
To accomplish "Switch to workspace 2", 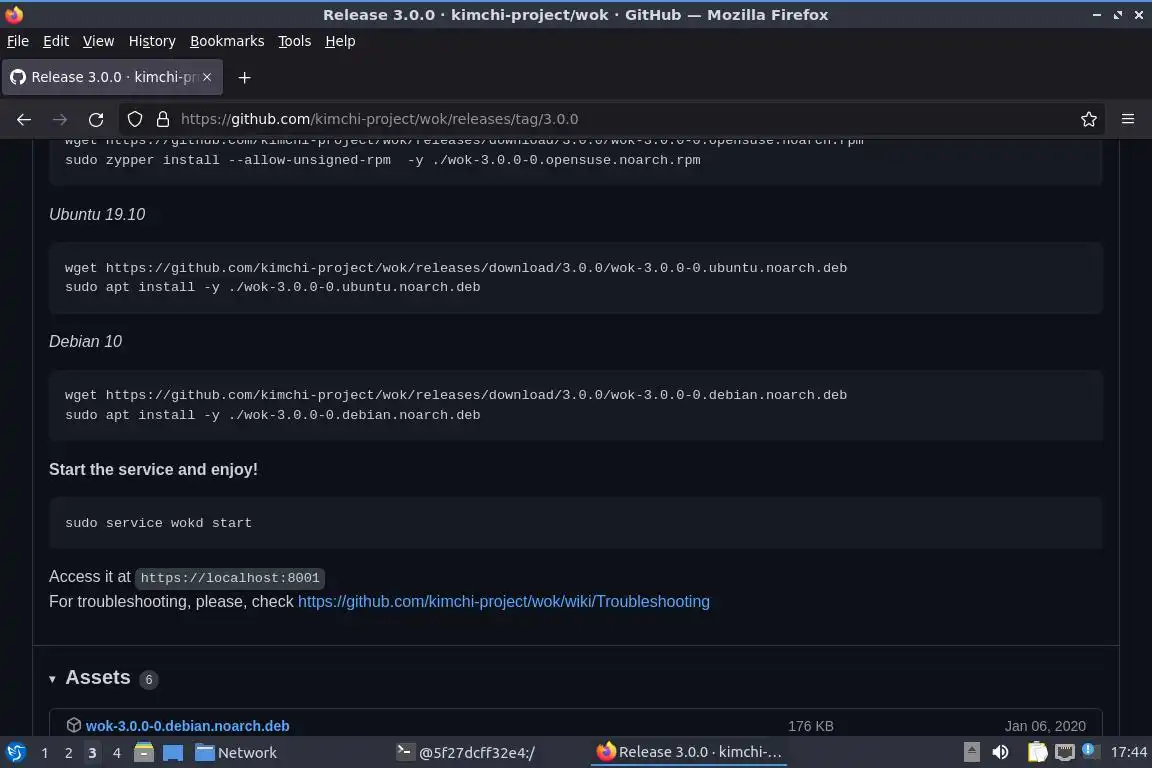I will pos(68,753).
